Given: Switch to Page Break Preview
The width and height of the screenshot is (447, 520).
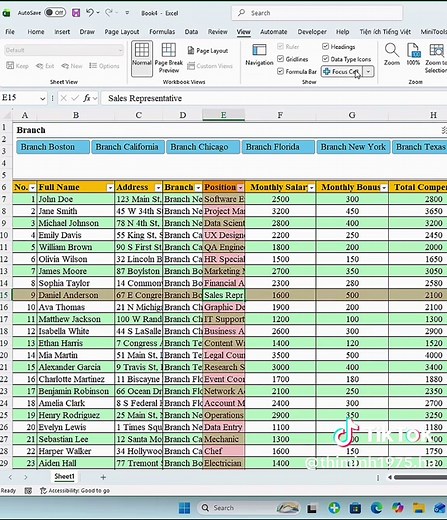Looking at the screenshot, I should tap(169, 59).
